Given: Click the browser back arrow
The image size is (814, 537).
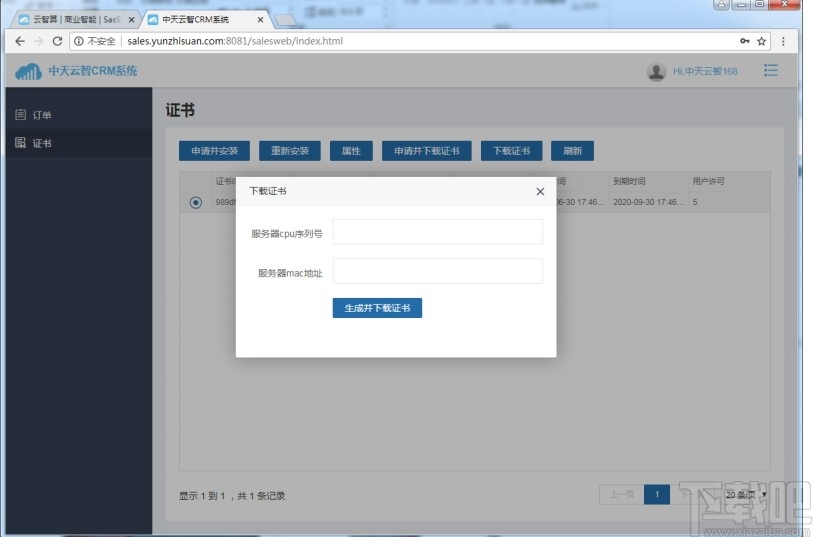Looking at the screenshot, I should (20, 41).
